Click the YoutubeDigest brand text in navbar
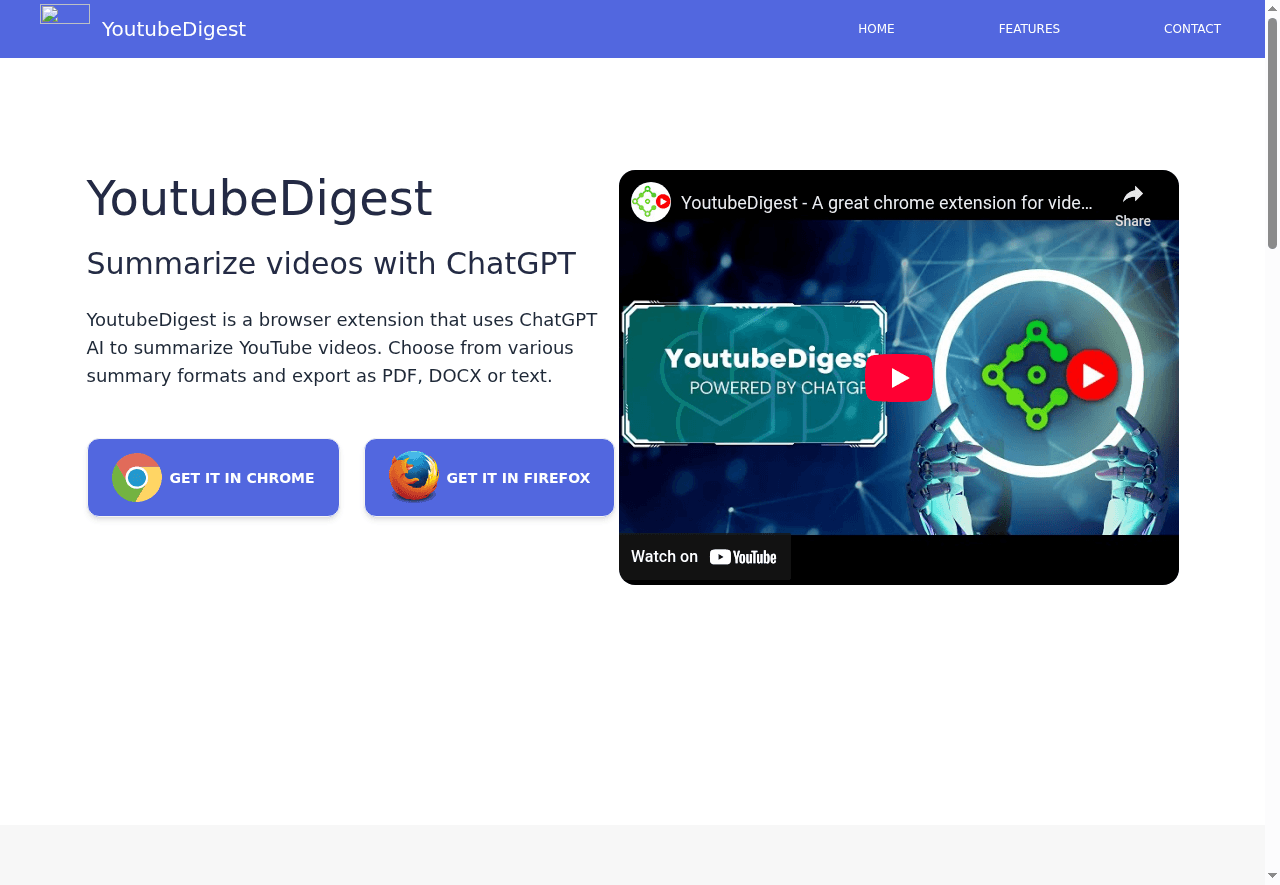 coord(173,29)
